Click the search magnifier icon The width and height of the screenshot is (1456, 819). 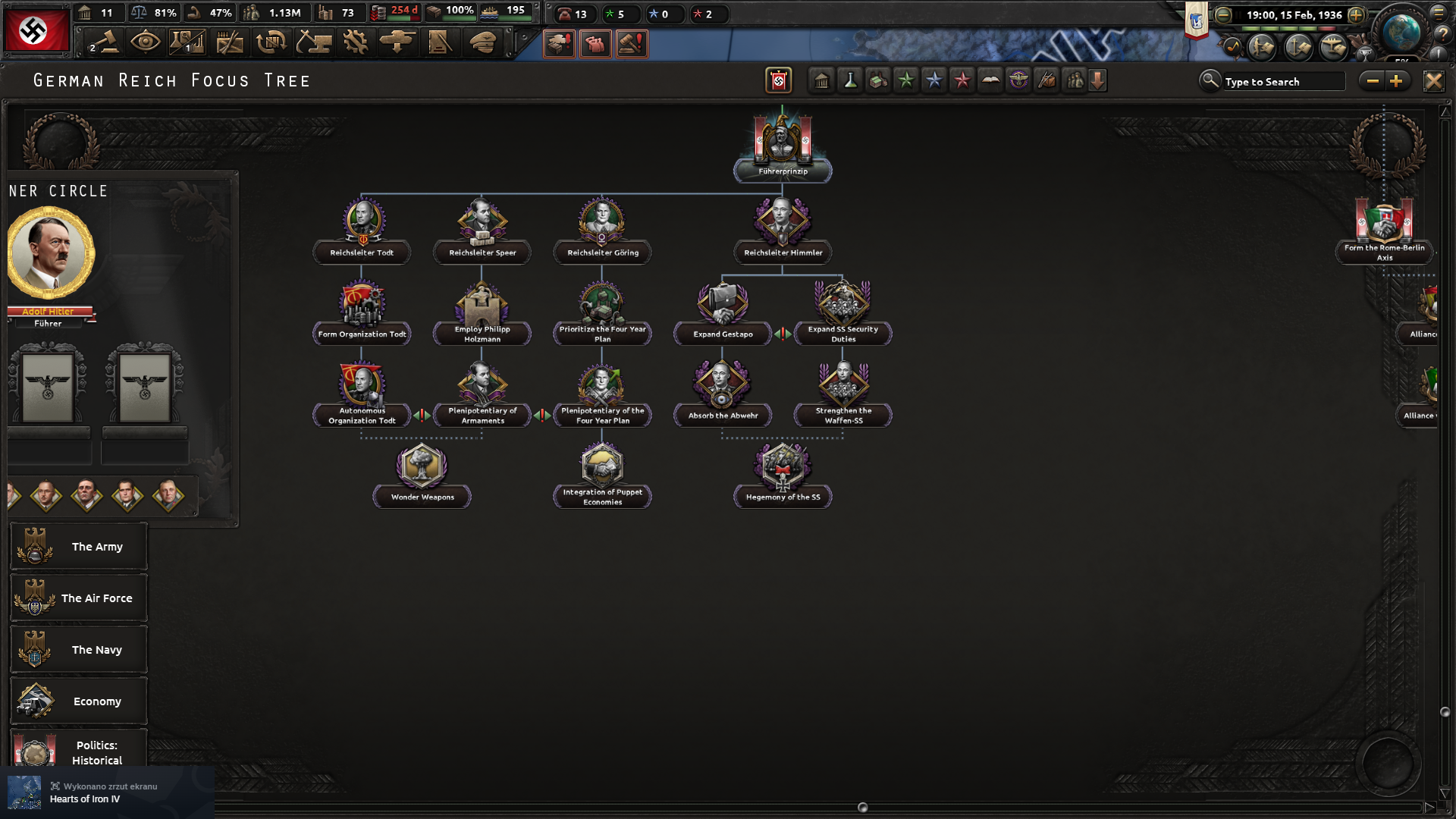pos(1210,80)
